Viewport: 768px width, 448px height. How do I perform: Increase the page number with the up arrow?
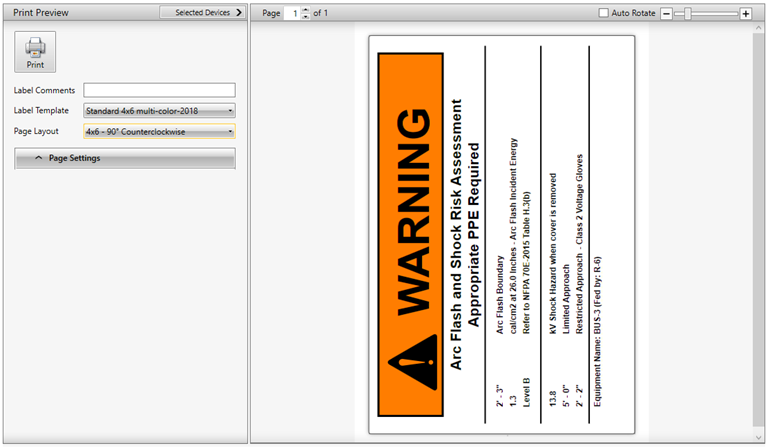click(306, 10)
